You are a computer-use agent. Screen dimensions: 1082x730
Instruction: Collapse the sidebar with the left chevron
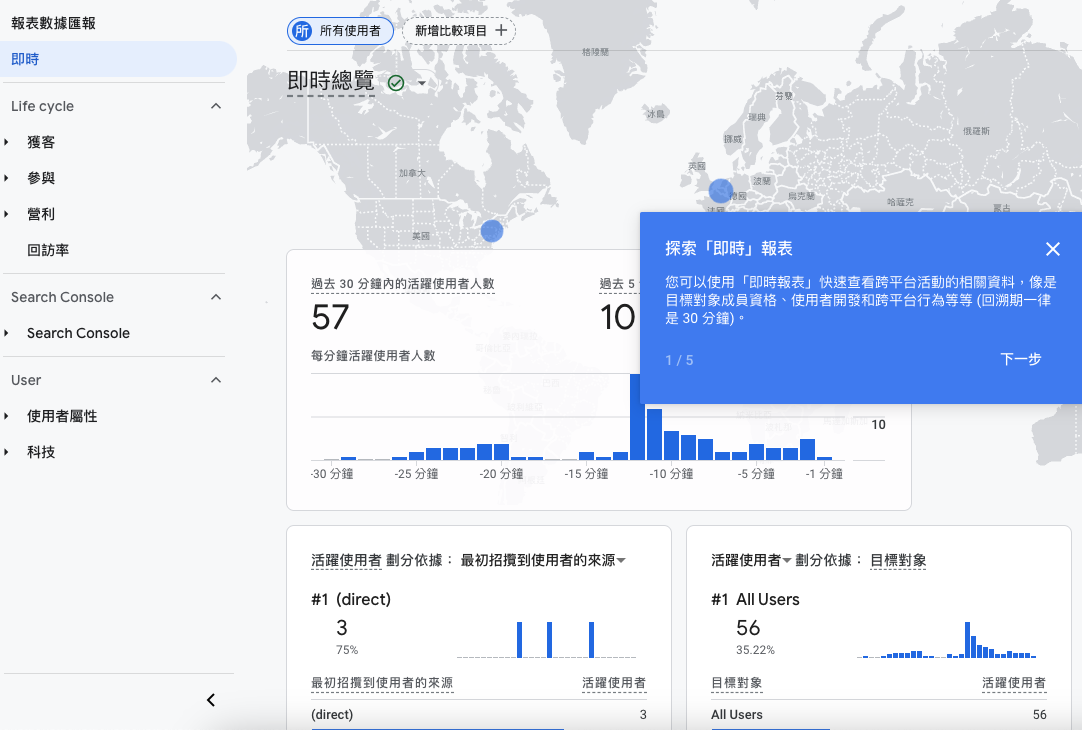click(x=211, y=700)
